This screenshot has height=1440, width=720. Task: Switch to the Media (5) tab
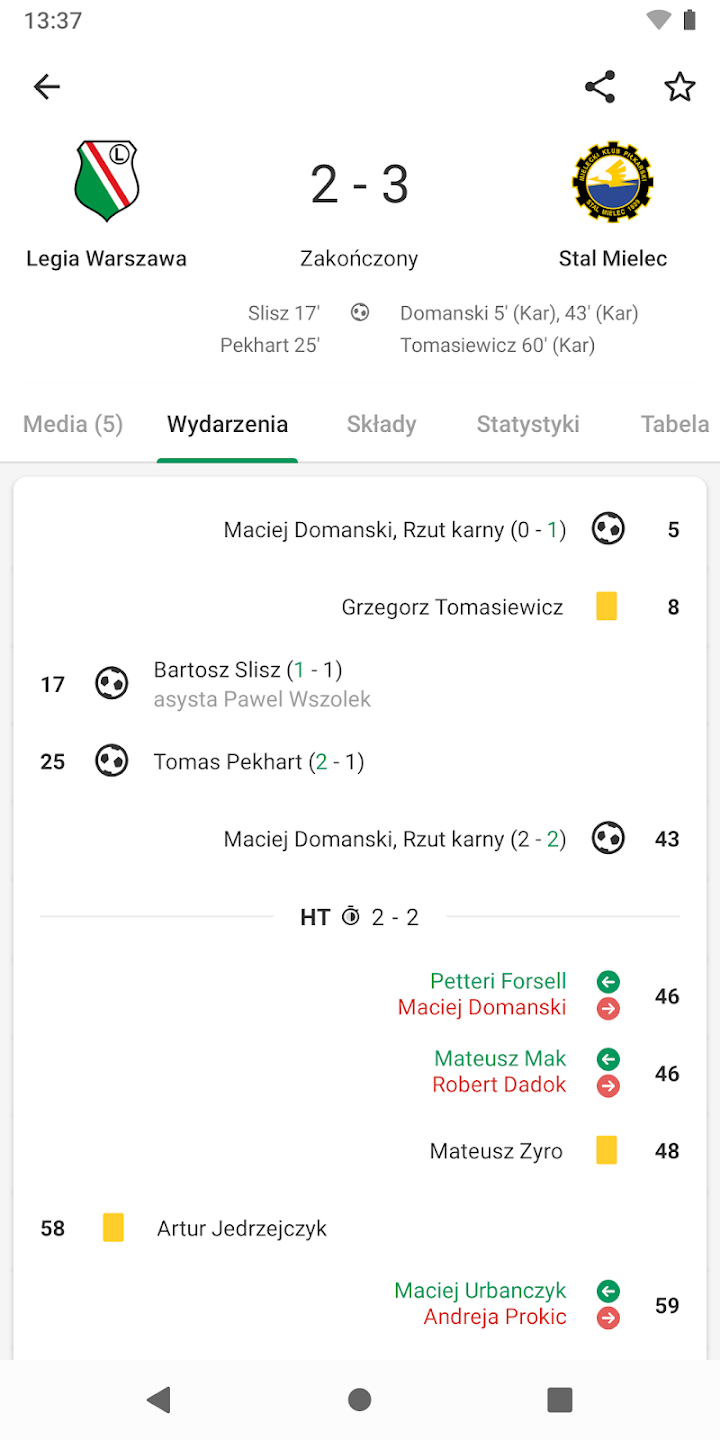(x=73, y=424)
